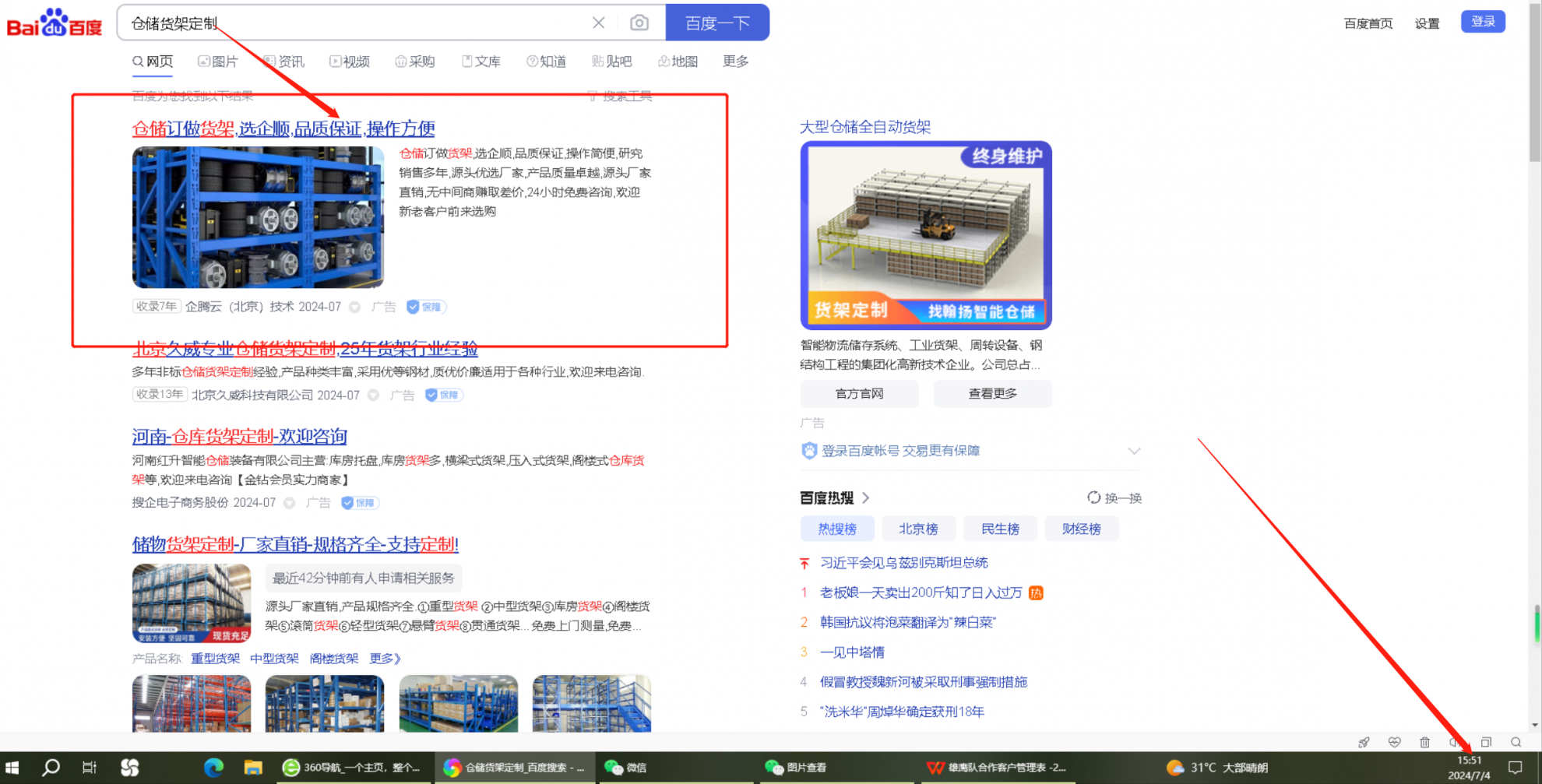This screenshot has height=784, width=1542.
Task: Switch to the 视频 search tab
Action: [350, 61]
